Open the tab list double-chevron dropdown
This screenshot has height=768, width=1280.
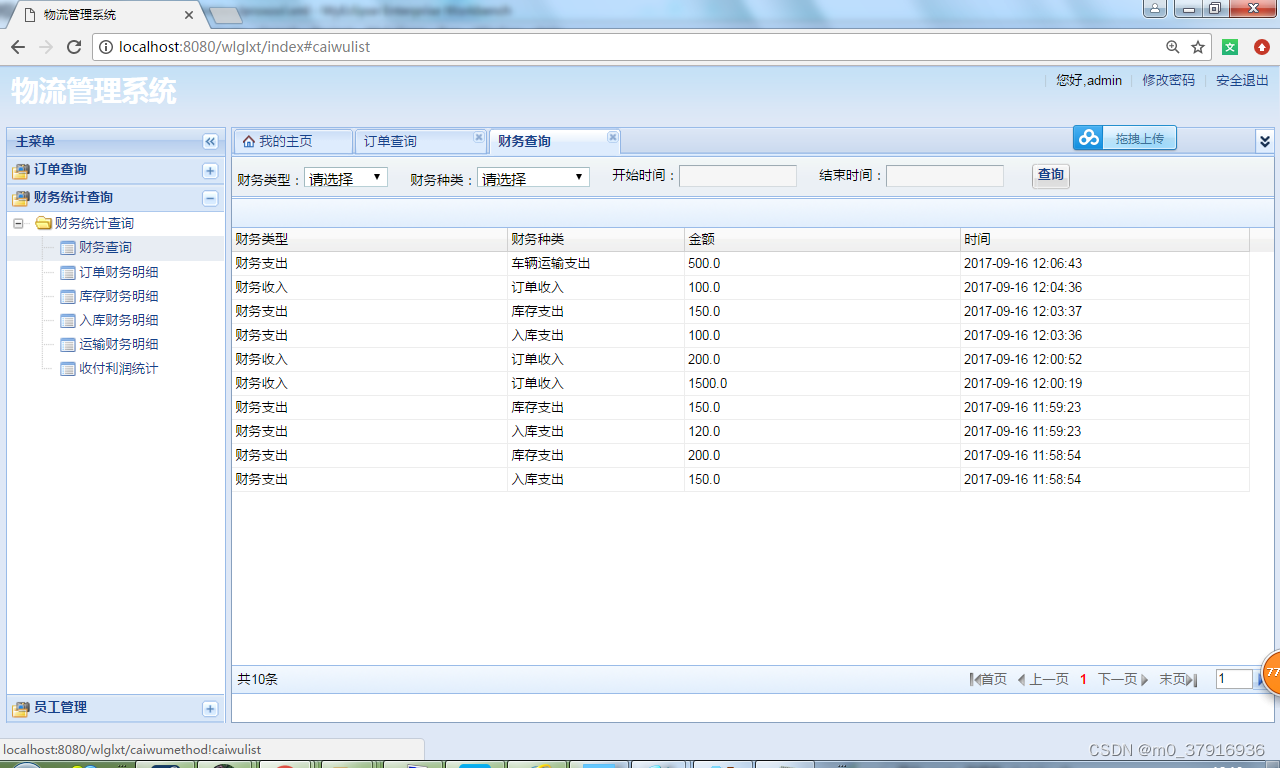tap(1265, 142)
